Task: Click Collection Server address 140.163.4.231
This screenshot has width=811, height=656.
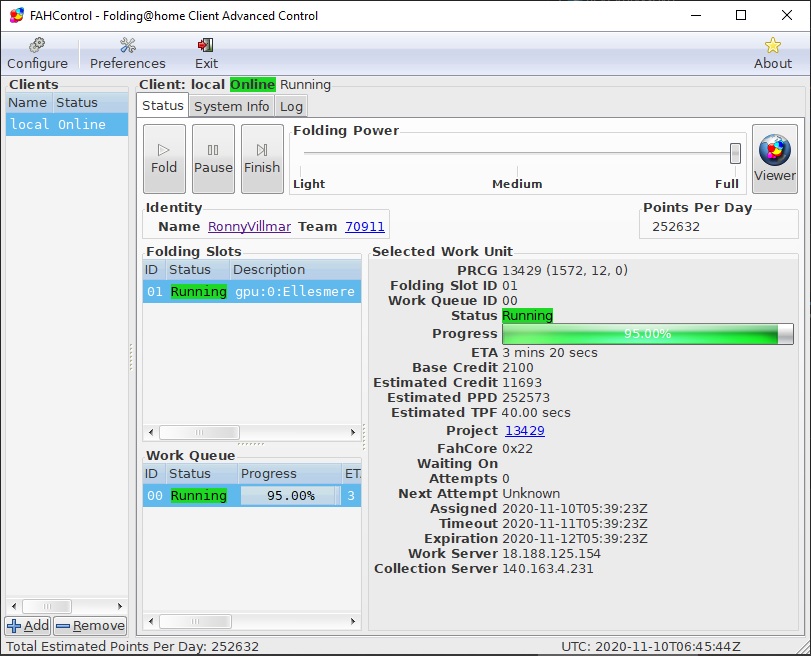Action: (x=548, y=569)
